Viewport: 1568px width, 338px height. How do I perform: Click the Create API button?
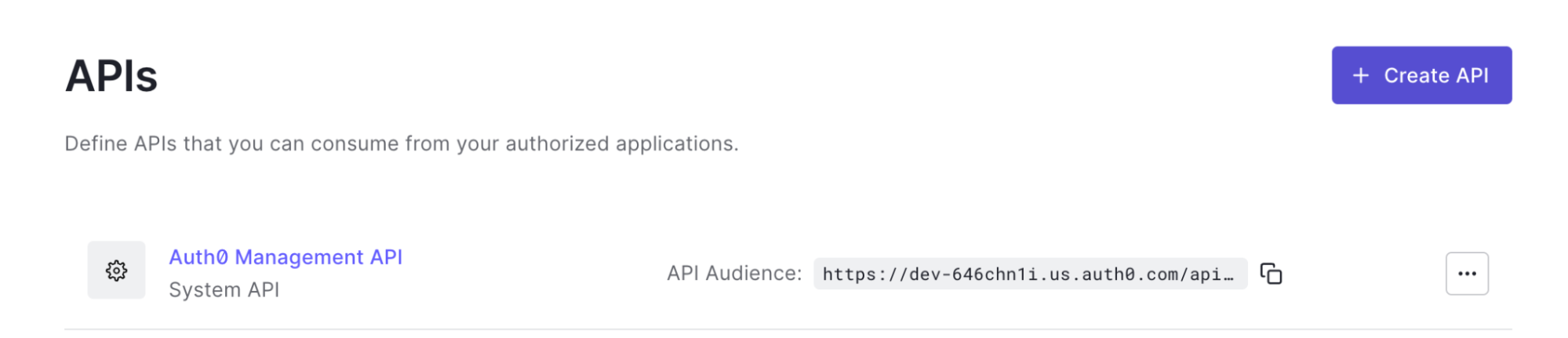point(1421,75)
